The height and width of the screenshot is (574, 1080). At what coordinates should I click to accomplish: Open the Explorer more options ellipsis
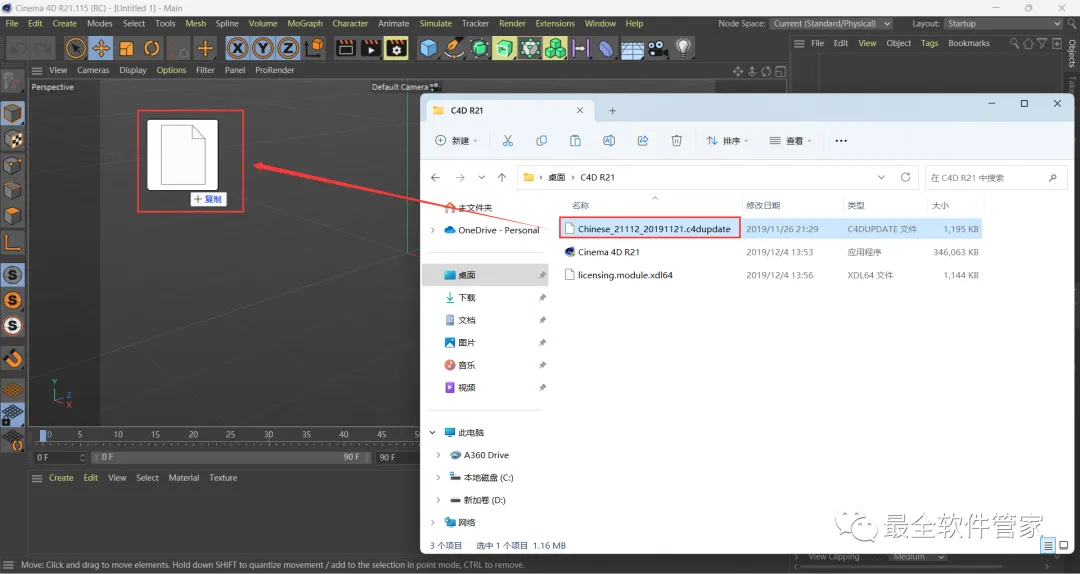841,141
